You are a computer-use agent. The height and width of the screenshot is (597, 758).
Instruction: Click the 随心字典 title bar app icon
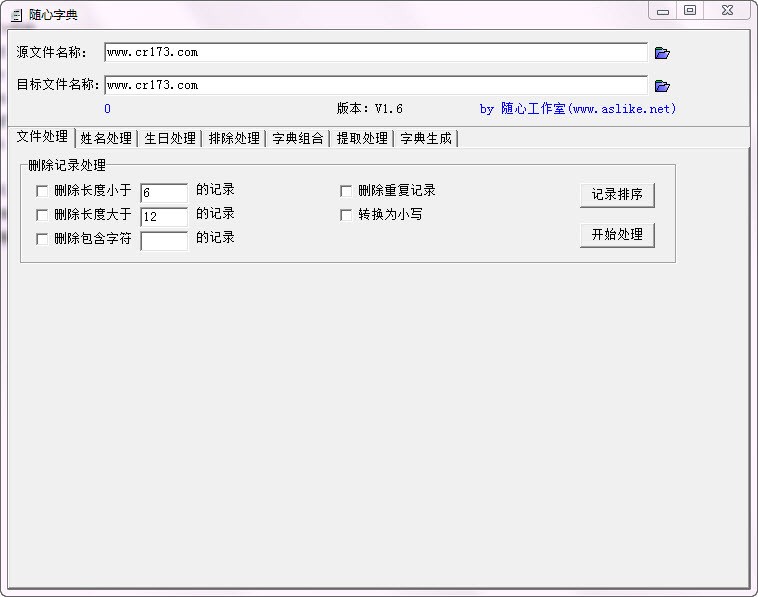(16, 15)
